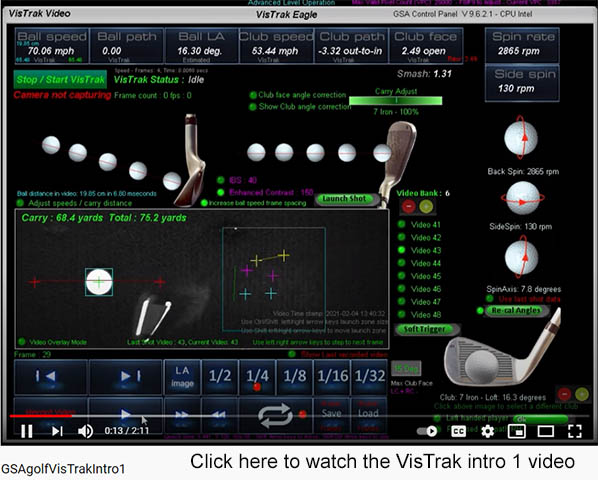
Task: Increase Video Bank with yellow plus button
Action: click(x=426, y=207)
